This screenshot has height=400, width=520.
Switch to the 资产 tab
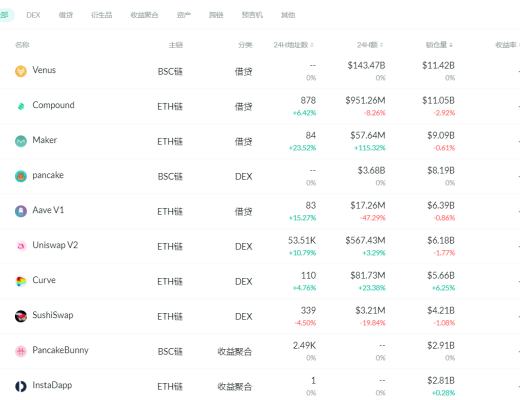[184, 15]
